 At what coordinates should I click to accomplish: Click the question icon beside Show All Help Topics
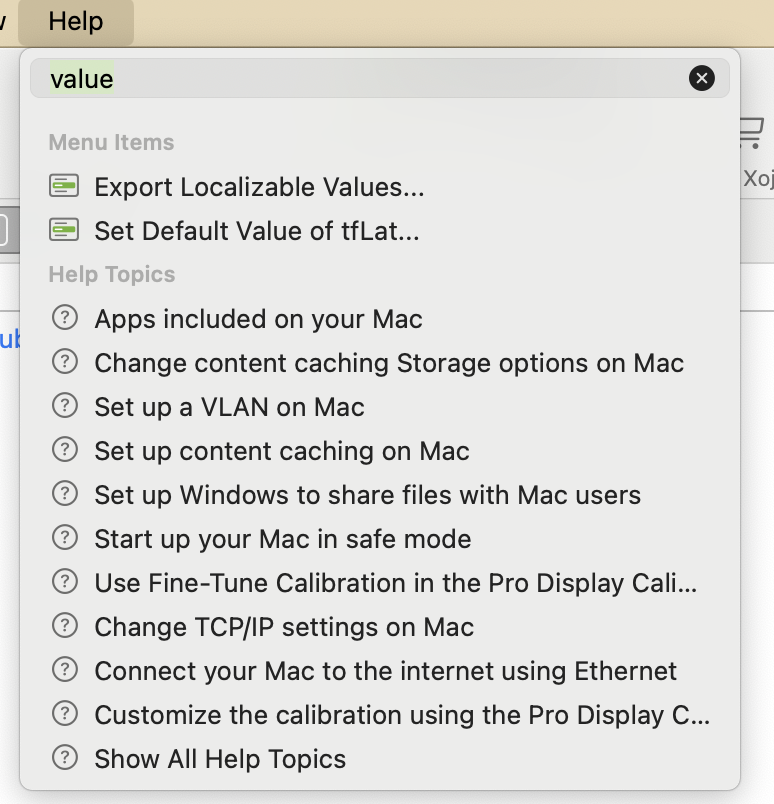click(x=65, y=758)
